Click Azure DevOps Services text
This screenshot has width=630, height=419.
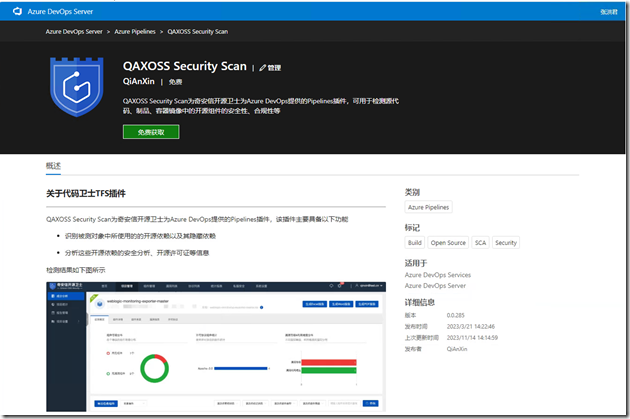click(438, 275)
